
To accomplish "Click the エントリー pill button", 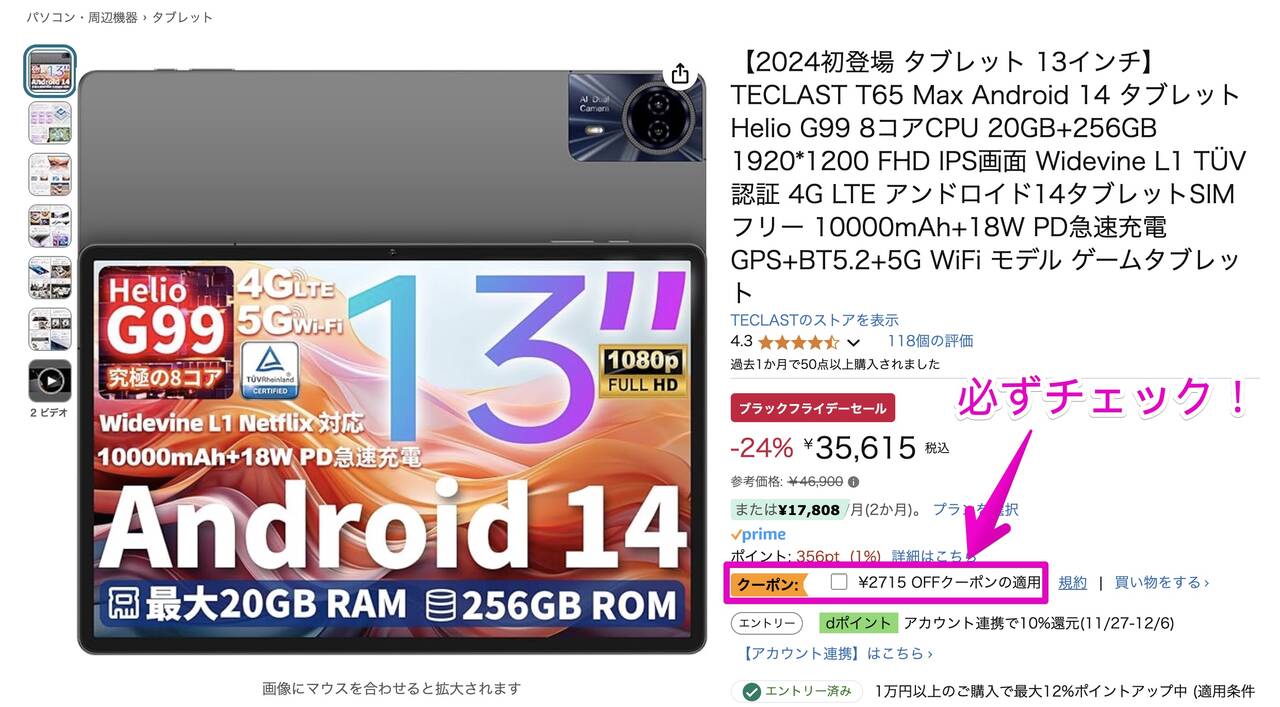I will [767, 623].
